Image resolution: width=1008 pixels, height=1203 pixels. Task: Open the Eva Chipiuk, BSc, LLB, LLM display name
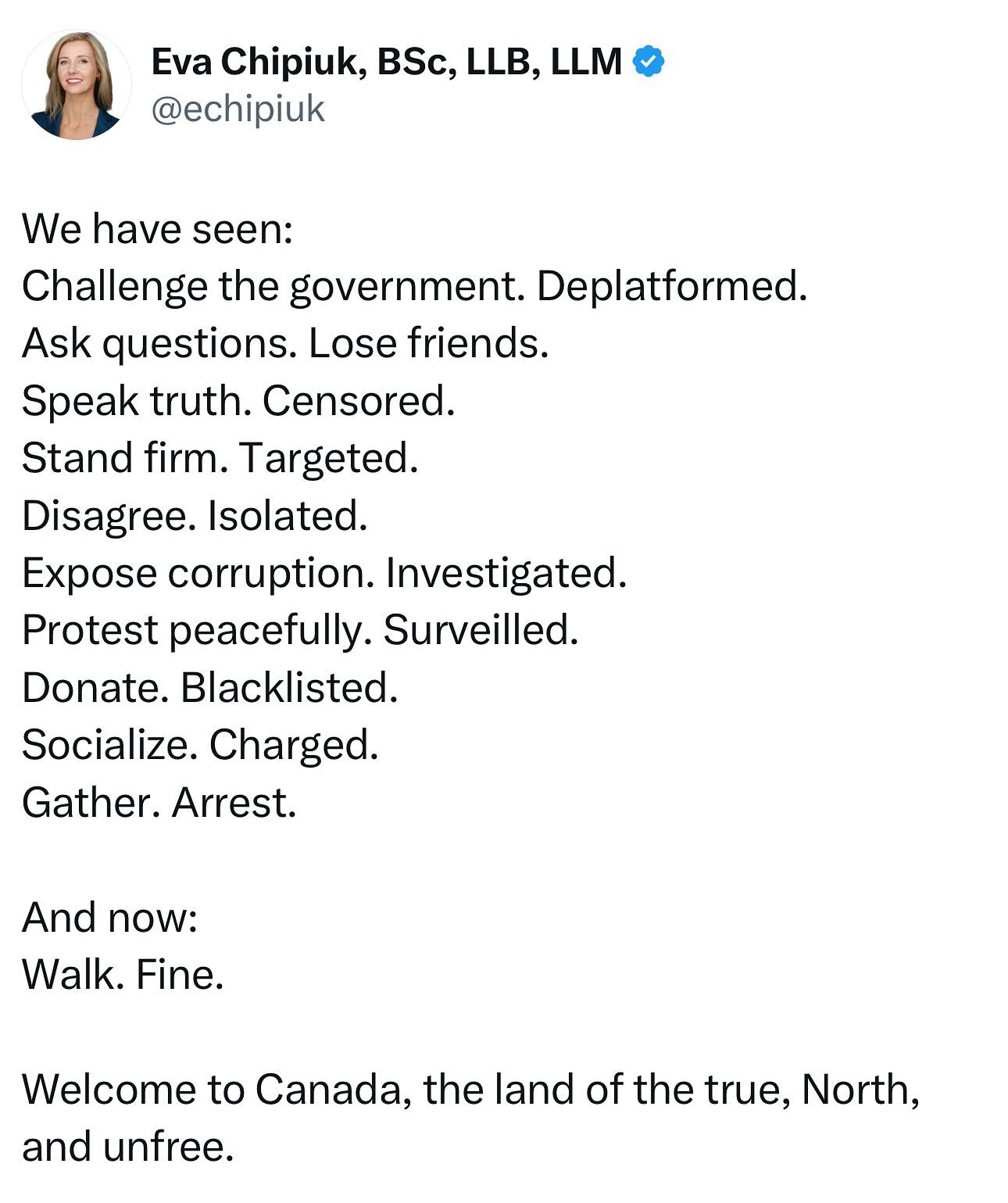pos(387,62)
